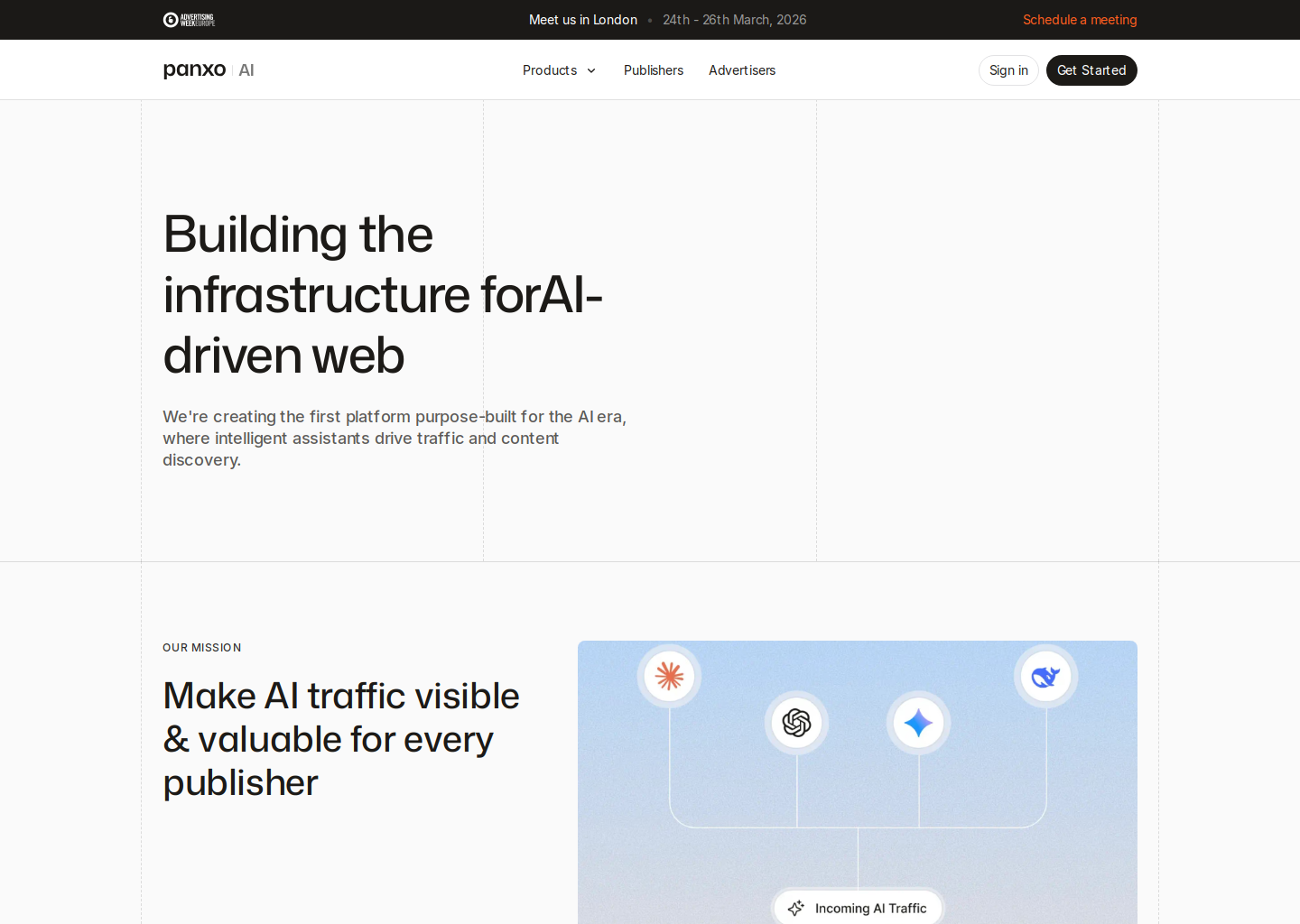This screenshot has width=1300, height=924.
Task: Select Publishers in the navigation
Action: (653, 70)
